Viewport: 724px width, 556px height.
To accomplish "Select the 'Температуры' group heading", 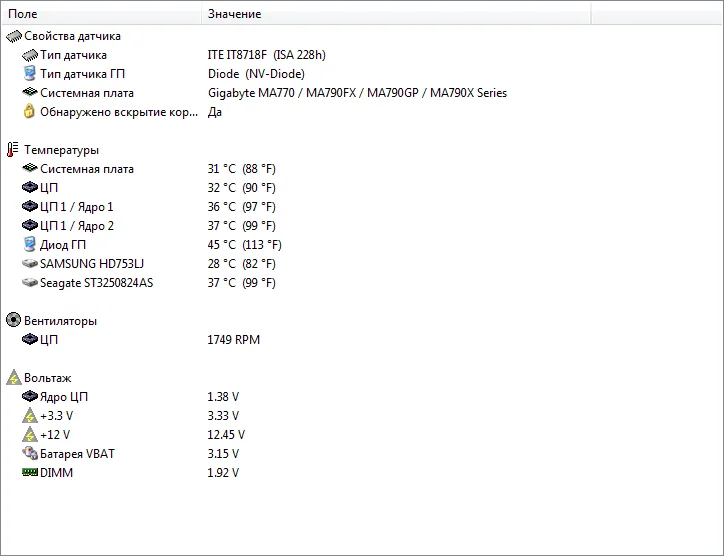I will 61,150.
